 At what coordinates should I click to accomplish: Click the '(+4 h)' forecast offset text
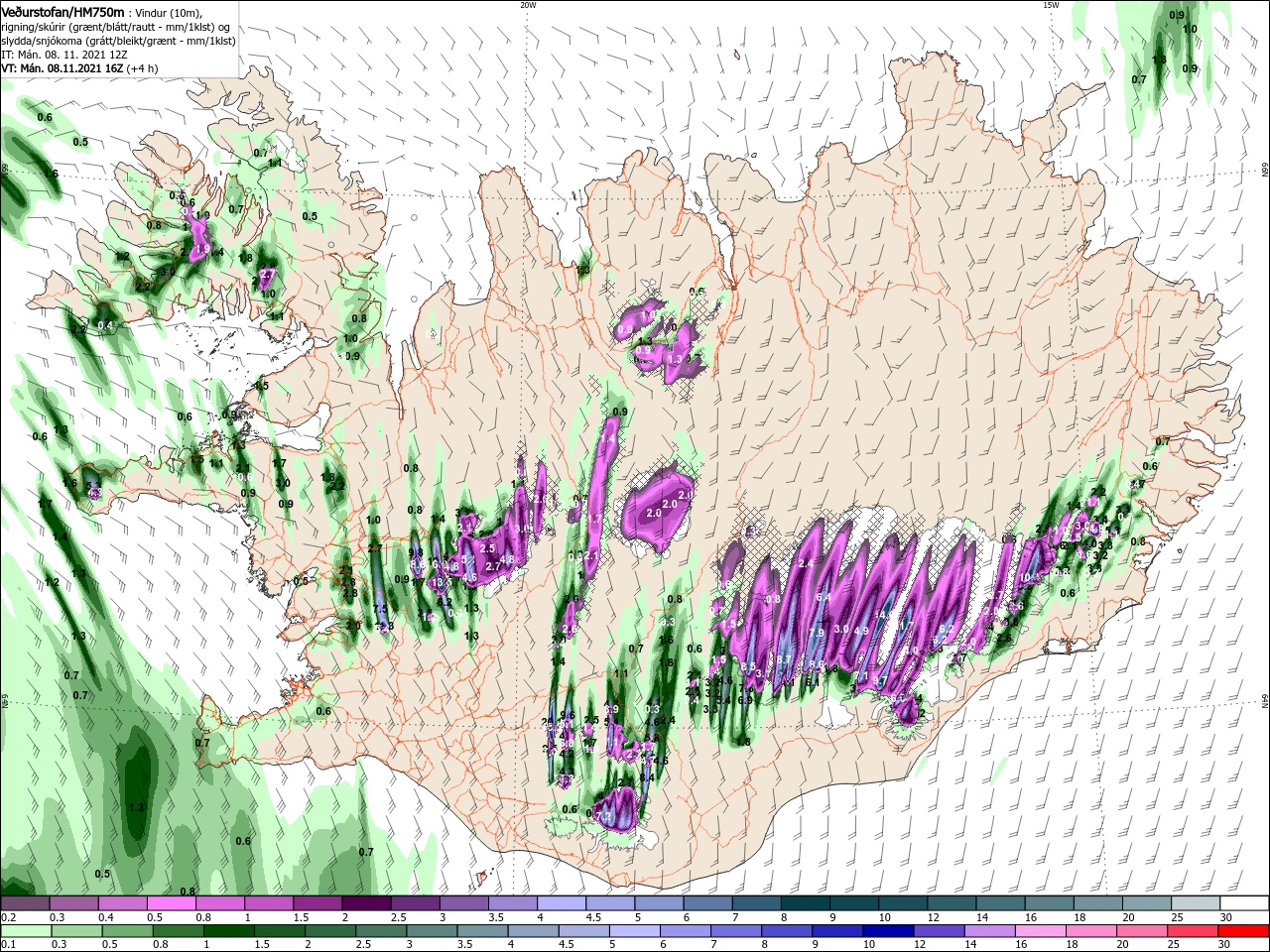point(141,68)
